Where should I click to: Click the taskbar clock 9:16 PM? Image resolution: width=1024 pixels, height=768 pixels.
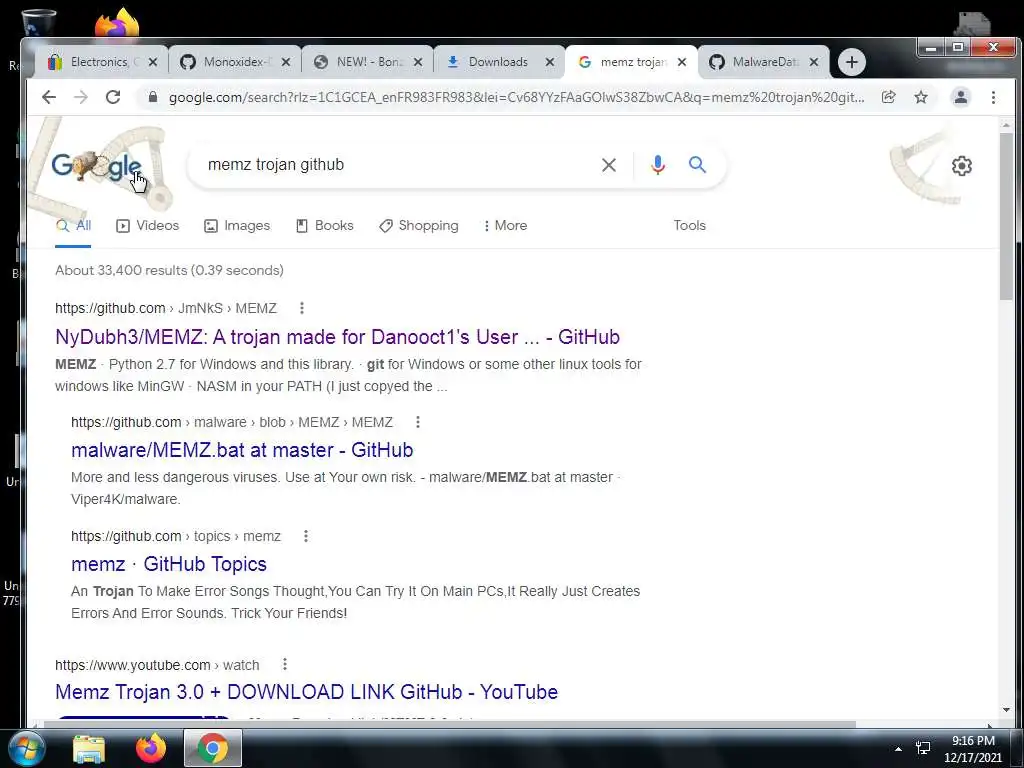click(x=973, y=741)
